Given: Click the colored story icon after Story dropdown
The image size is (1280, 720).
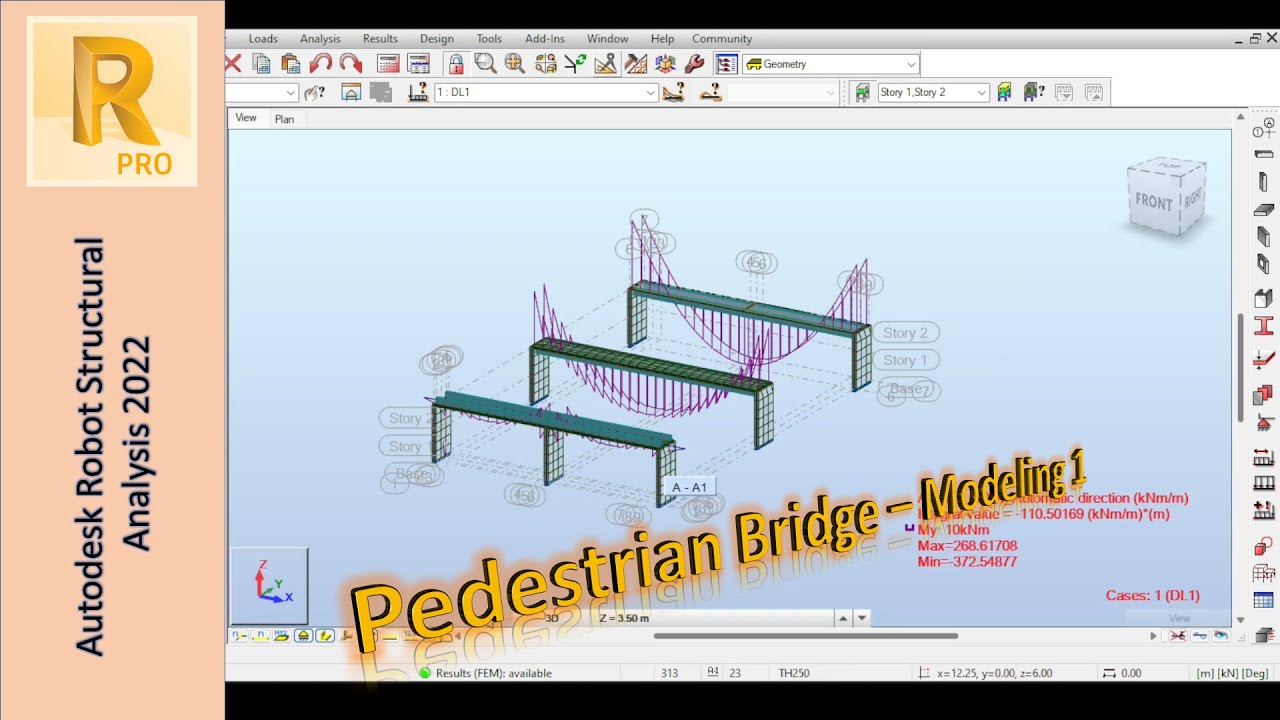Looking at the screenshot, I should click(1004, 92).
